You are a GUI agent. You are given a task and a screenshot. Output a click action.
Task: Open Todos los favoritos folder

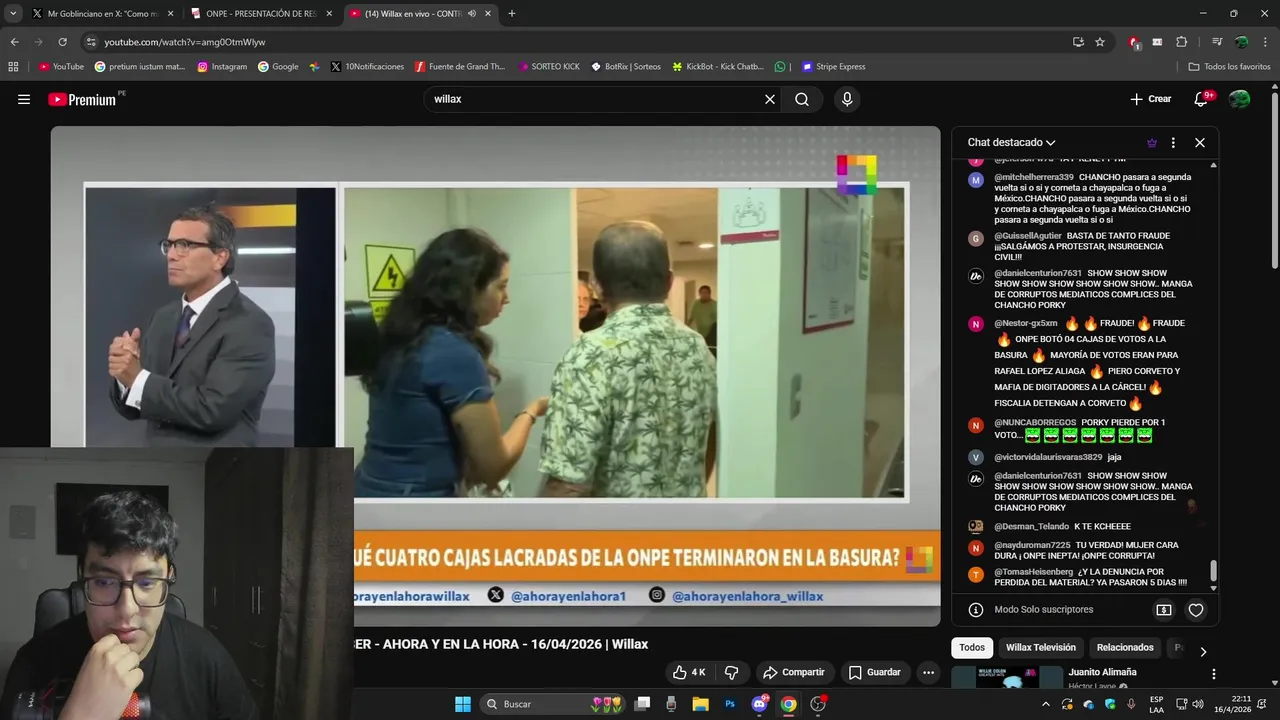[1229, 67]
